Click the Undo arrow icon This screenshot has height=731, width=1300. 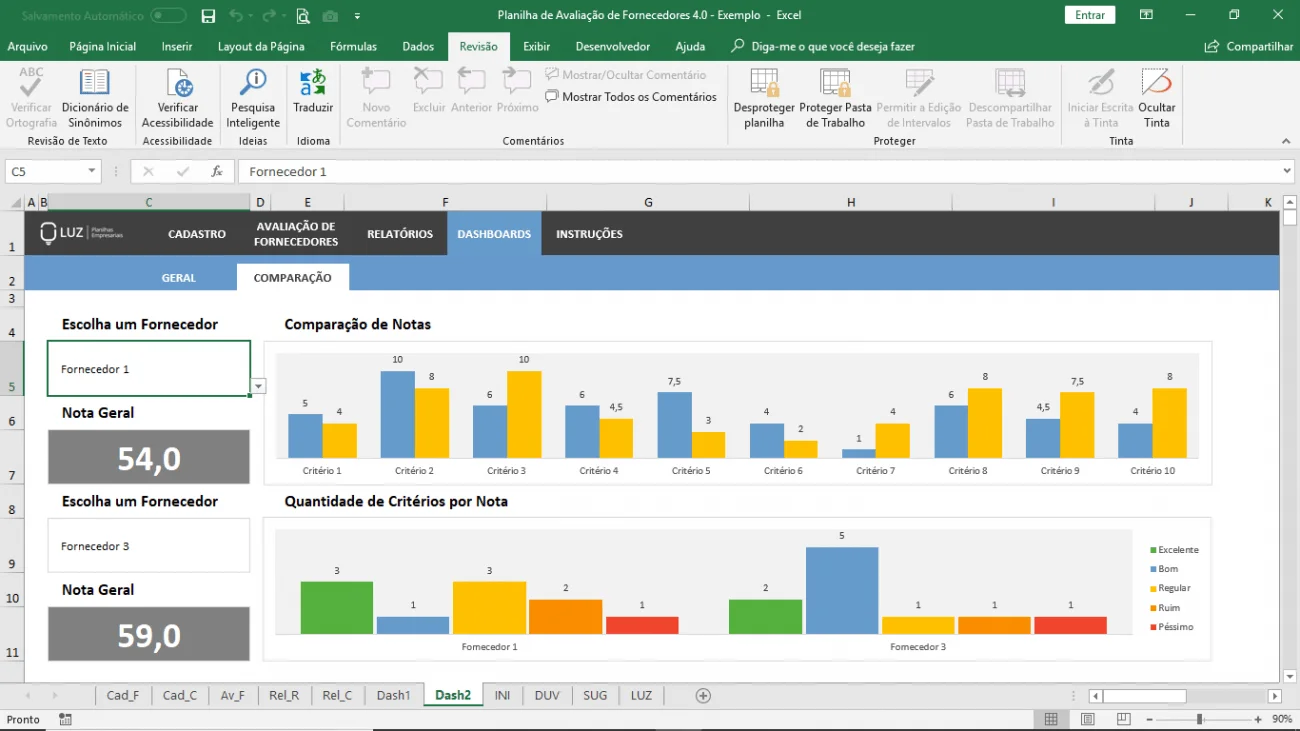(x=235, y=15)
